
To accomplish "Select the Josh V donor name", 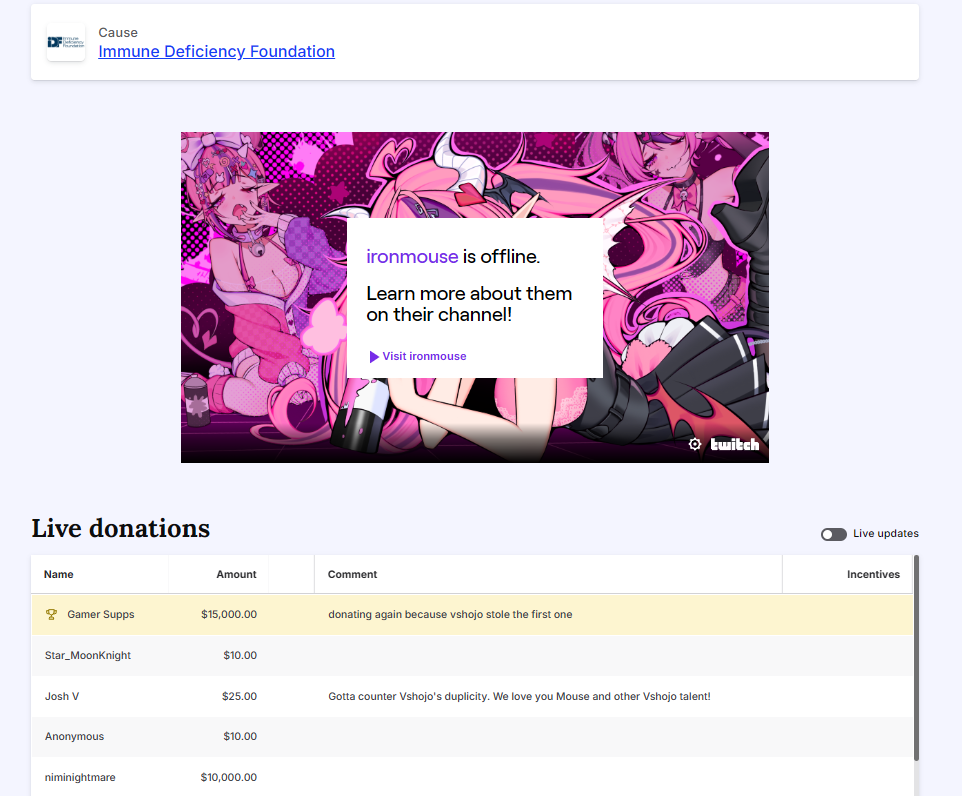I will pos(62,697).
